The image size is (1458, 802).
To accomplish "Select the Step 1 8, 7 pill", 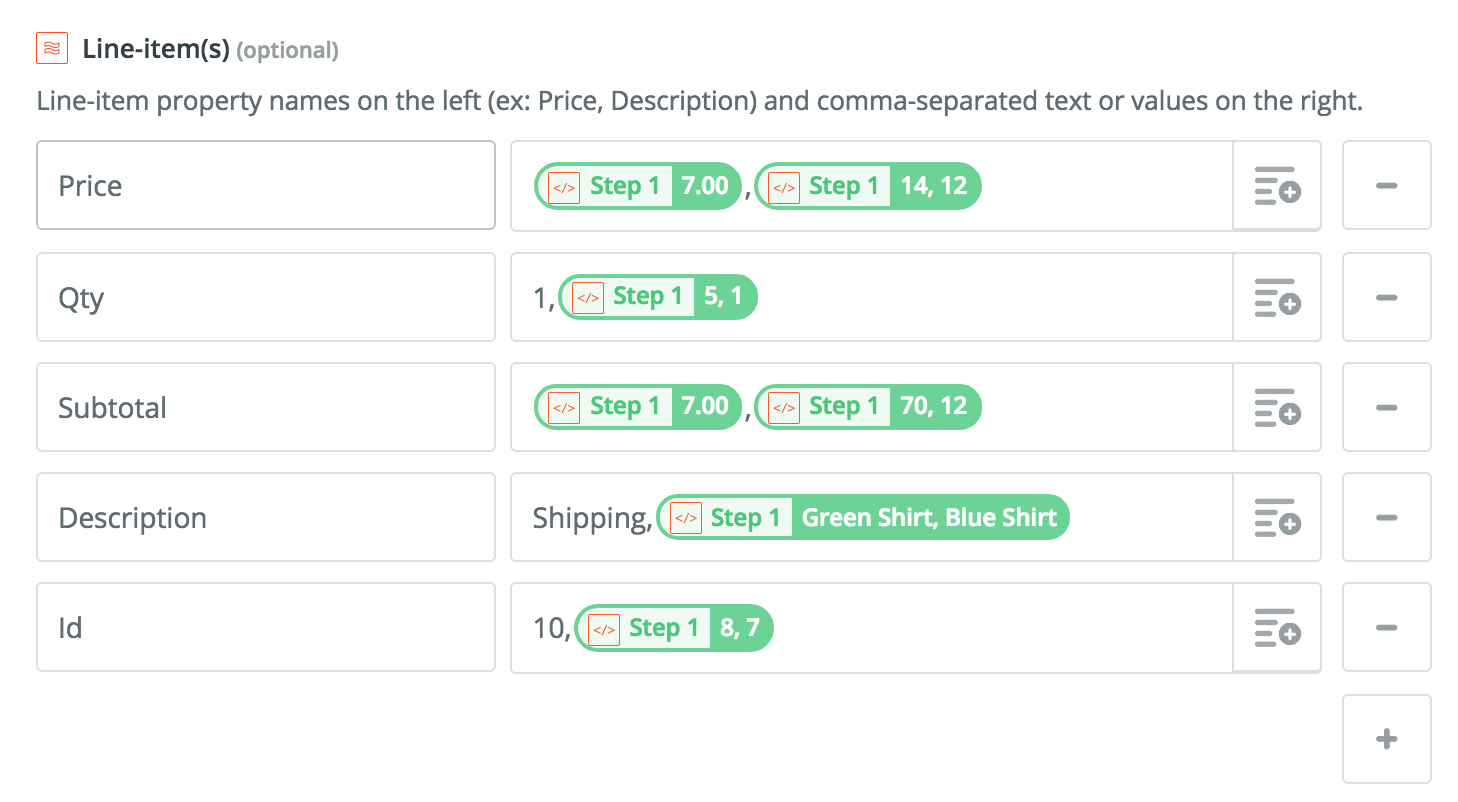I will pyautogui.click(x=675, y=628).
